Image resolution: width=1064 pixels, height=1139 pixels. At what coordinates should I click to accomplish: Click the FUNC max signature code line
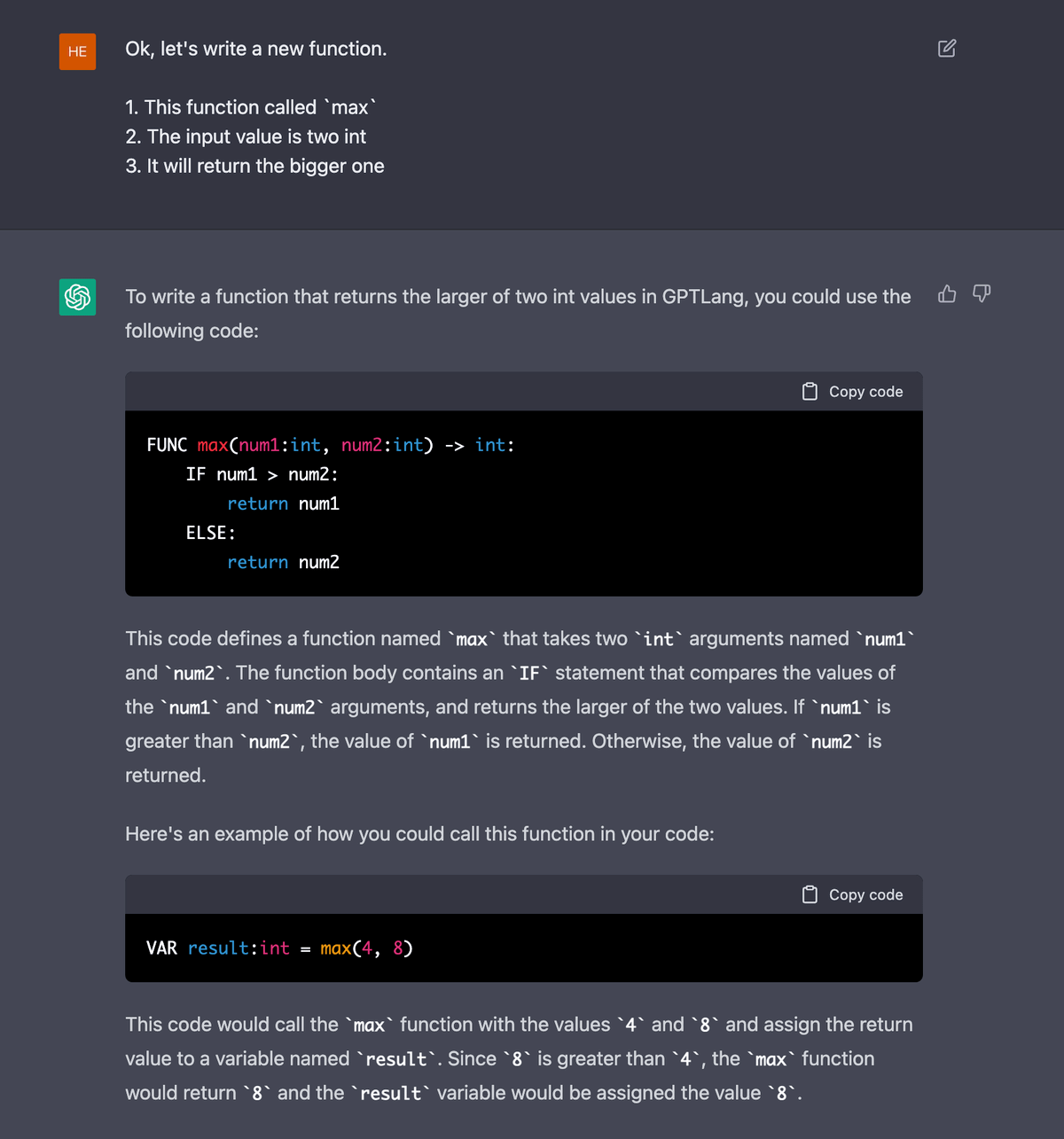(x=331, y=445)
